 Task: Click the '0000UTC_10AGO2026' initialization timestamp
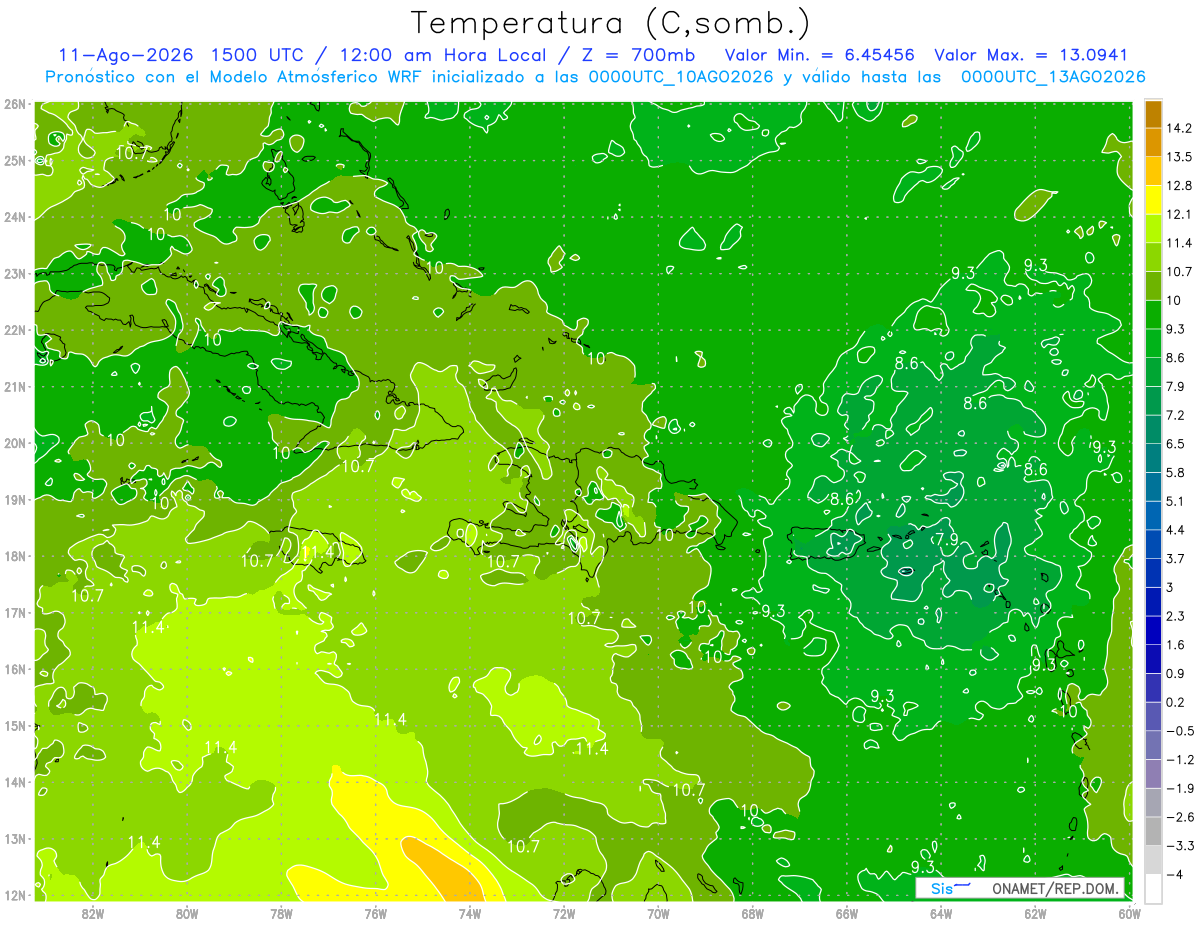(x=682, y=77)
